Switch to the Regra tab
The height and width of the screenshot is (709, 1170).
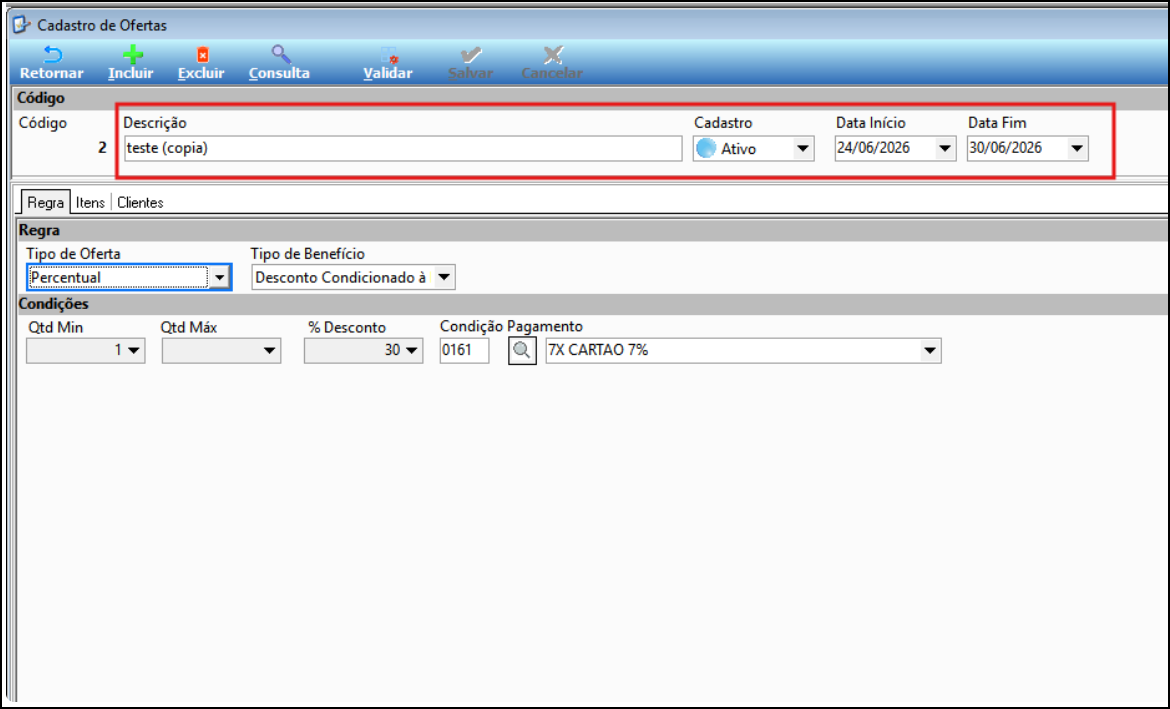(x=46, y=202)
